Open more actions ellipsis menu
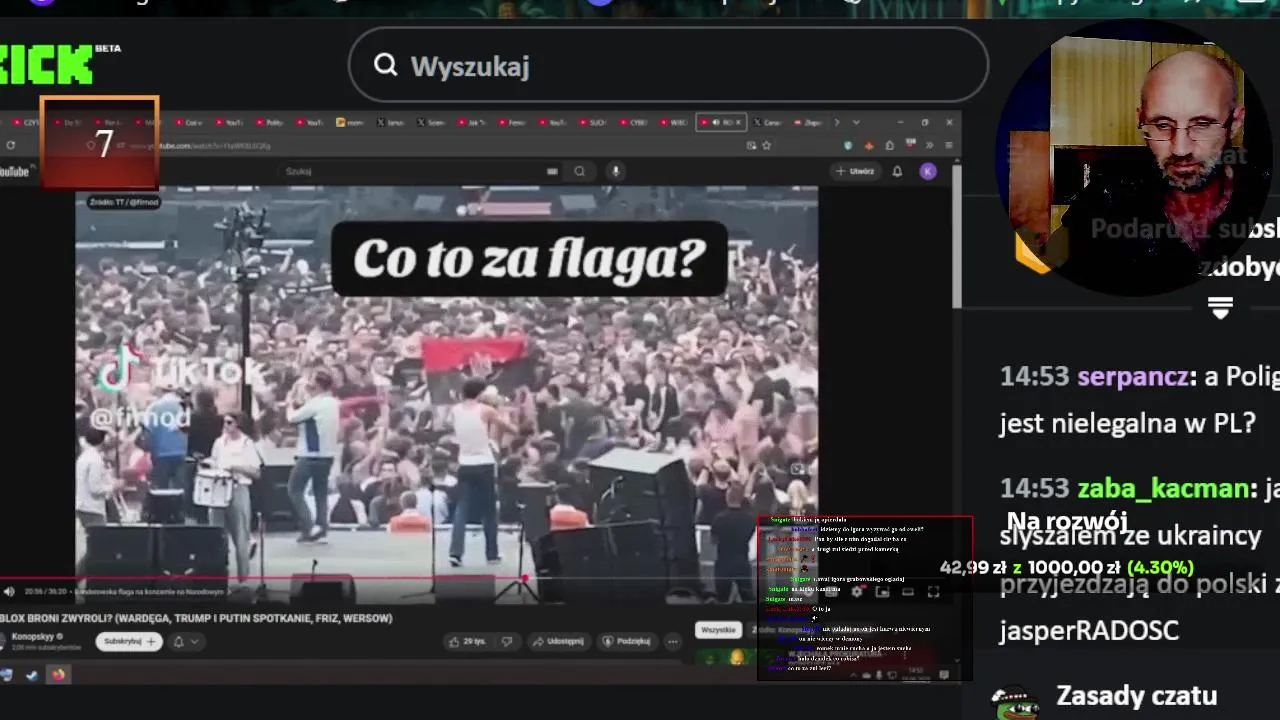 coord(672,641)
